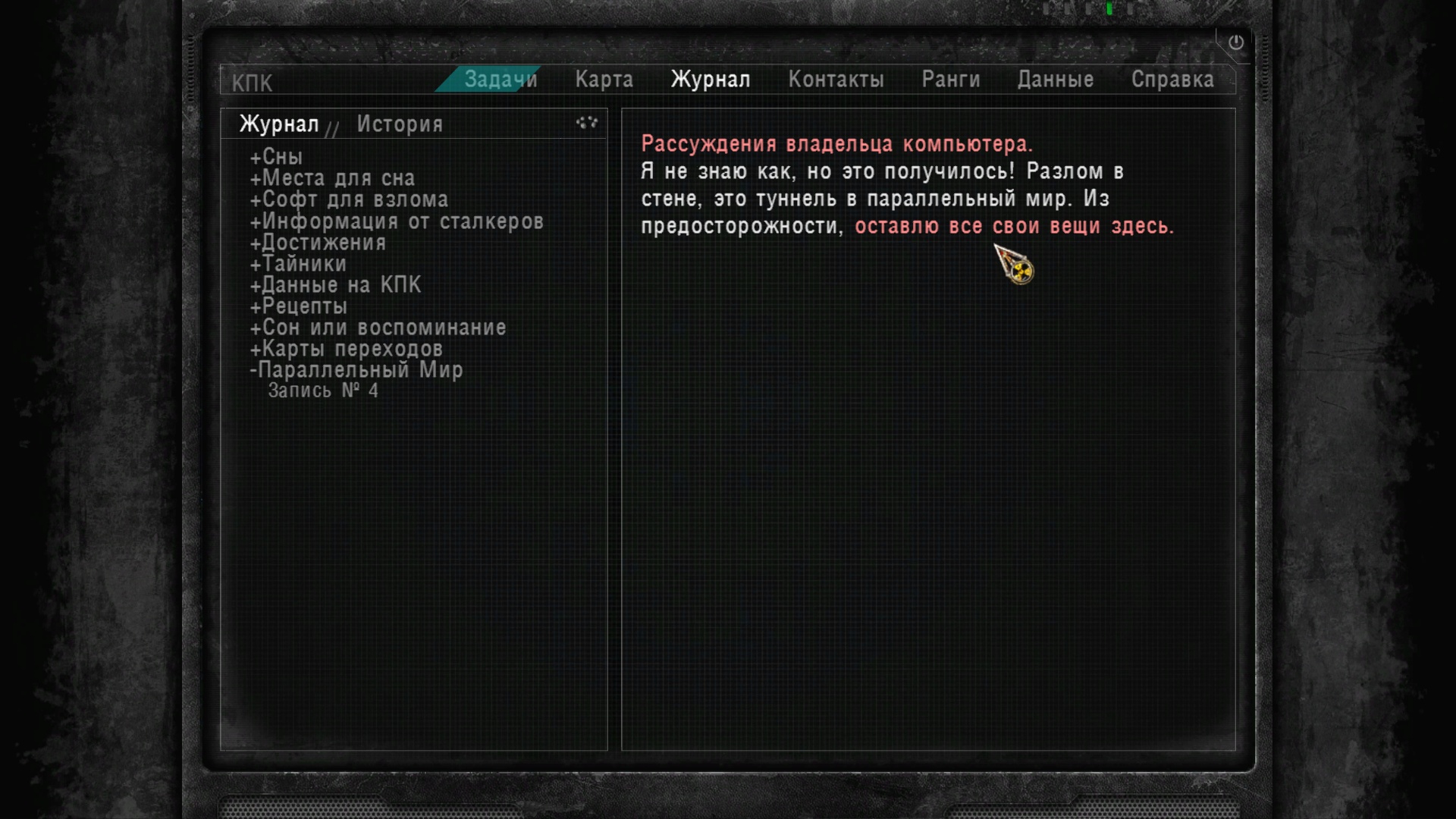Collapse the Параллельный Мир section
1456x819 pixels.
tap(356, 370)
